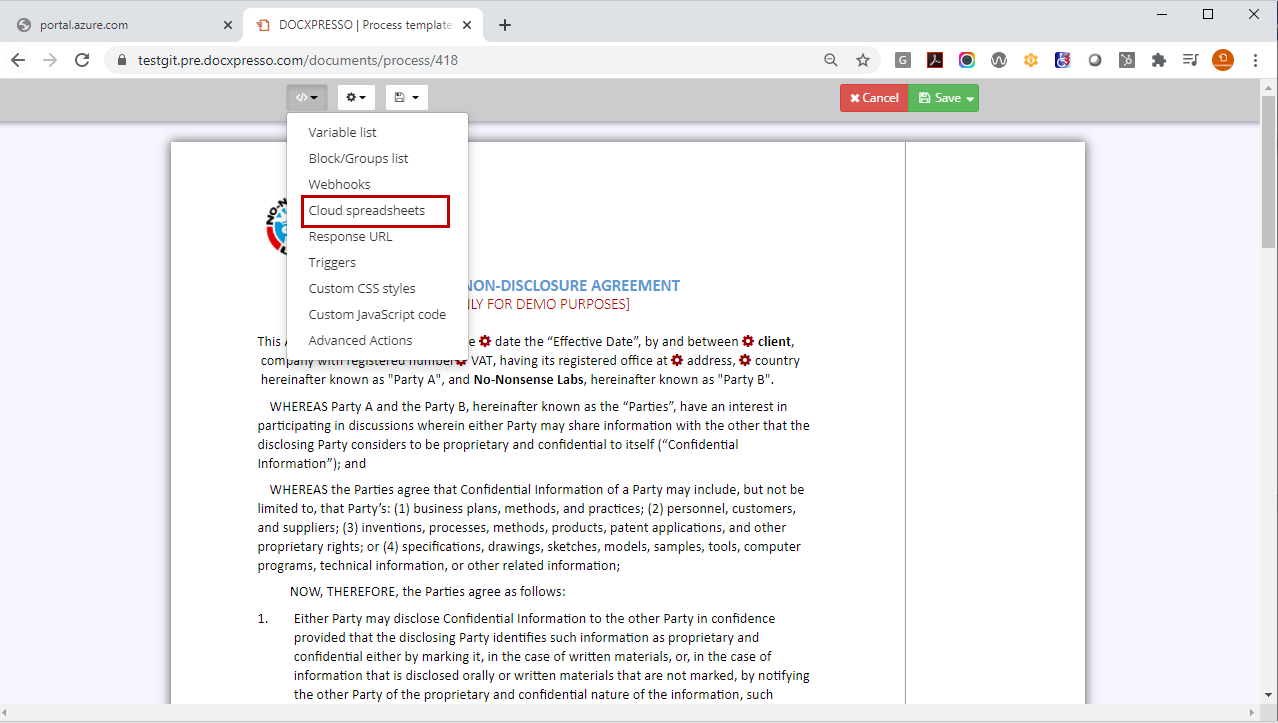The width and height of the screenshot is (1278, 723).
Task: Open the W wave extension icon
Action: [x=999, y=60]
